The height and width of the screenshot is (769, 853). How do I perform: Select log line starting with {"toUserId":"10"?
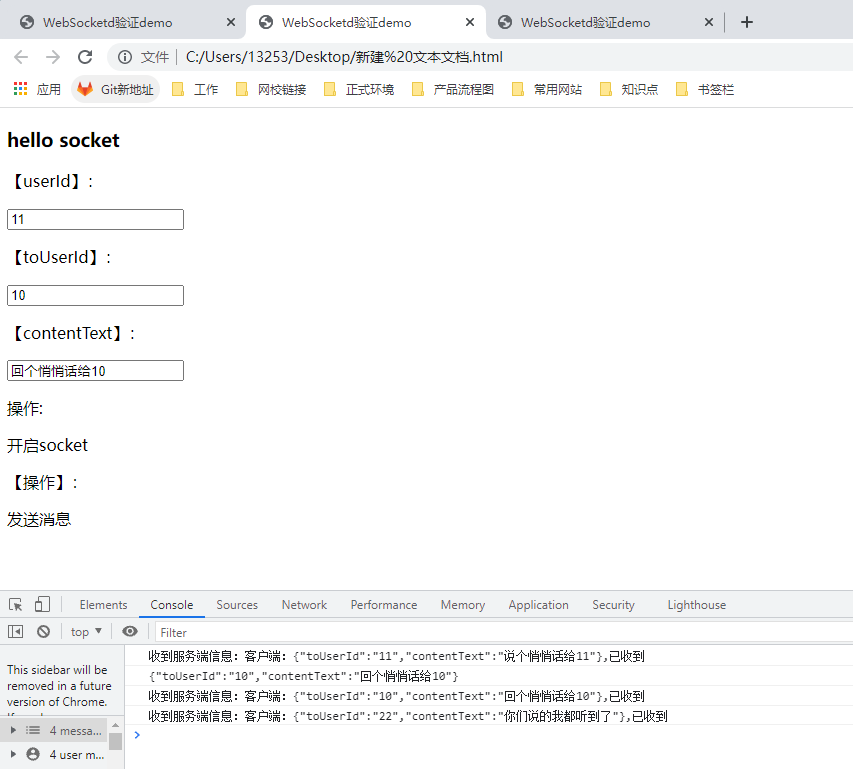tap(489, 676)
